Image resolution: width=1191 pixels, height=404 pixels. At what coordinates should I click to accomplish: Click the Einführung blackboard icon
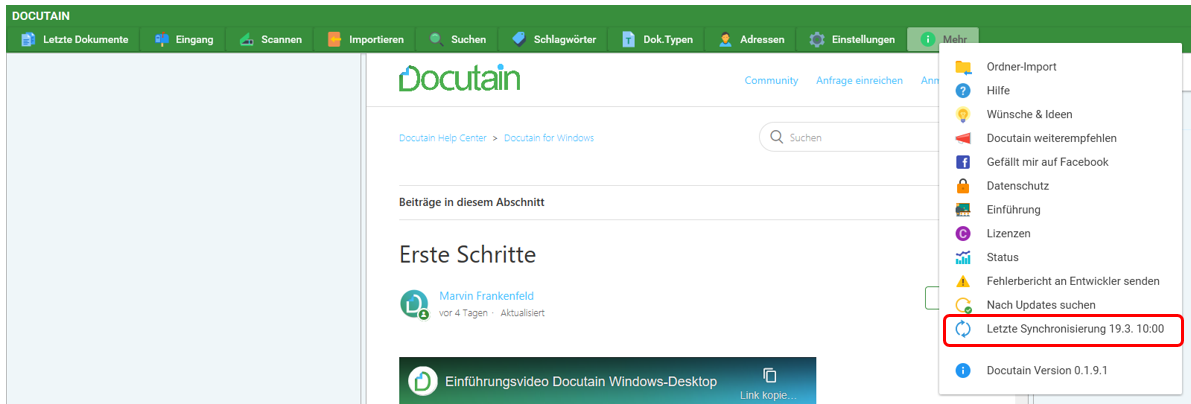(963, 210)
